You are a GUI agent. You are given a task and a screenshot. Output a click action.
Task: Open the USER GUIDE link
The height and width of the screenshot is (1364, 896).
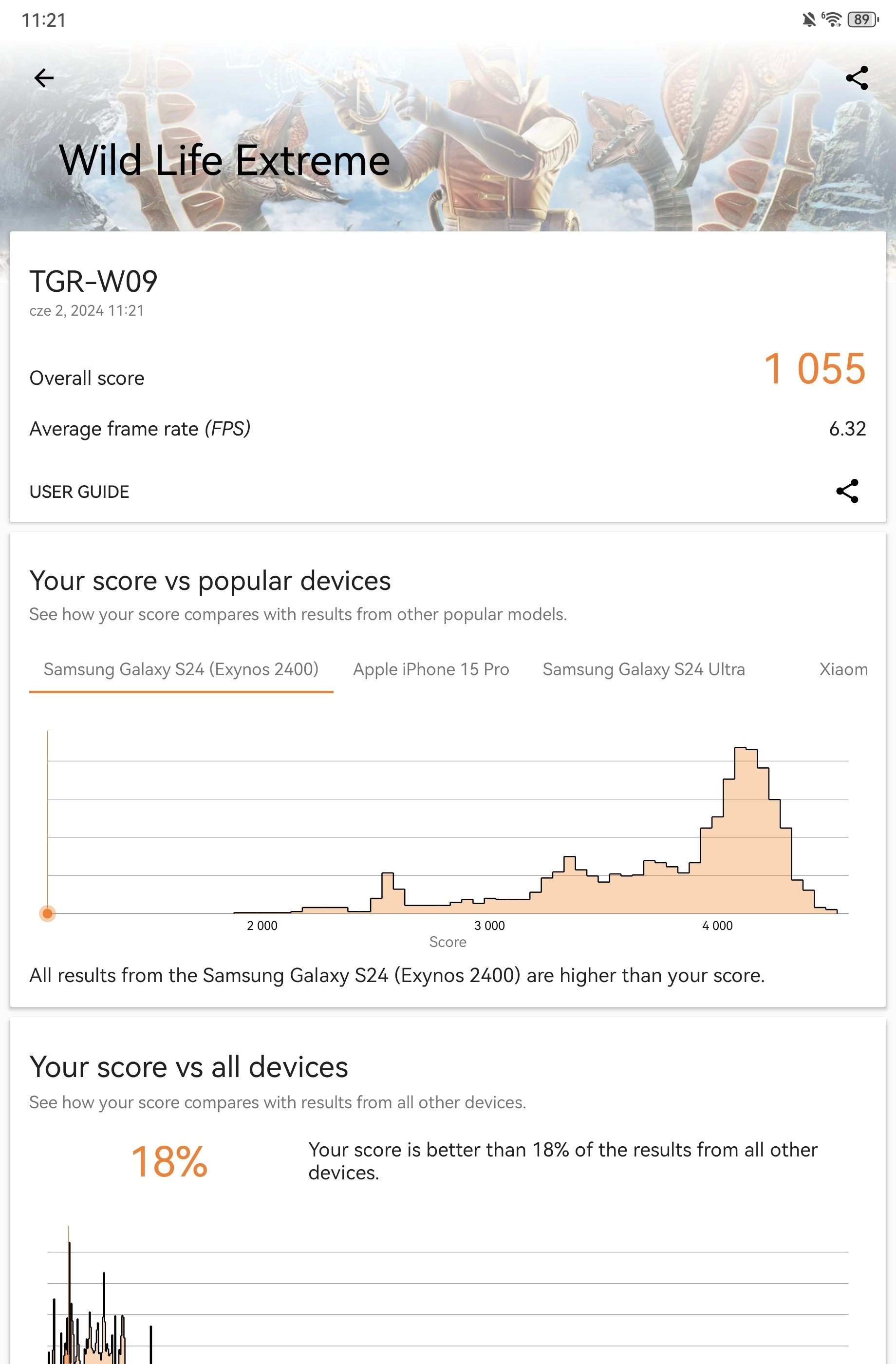click(x=79, y=492)
